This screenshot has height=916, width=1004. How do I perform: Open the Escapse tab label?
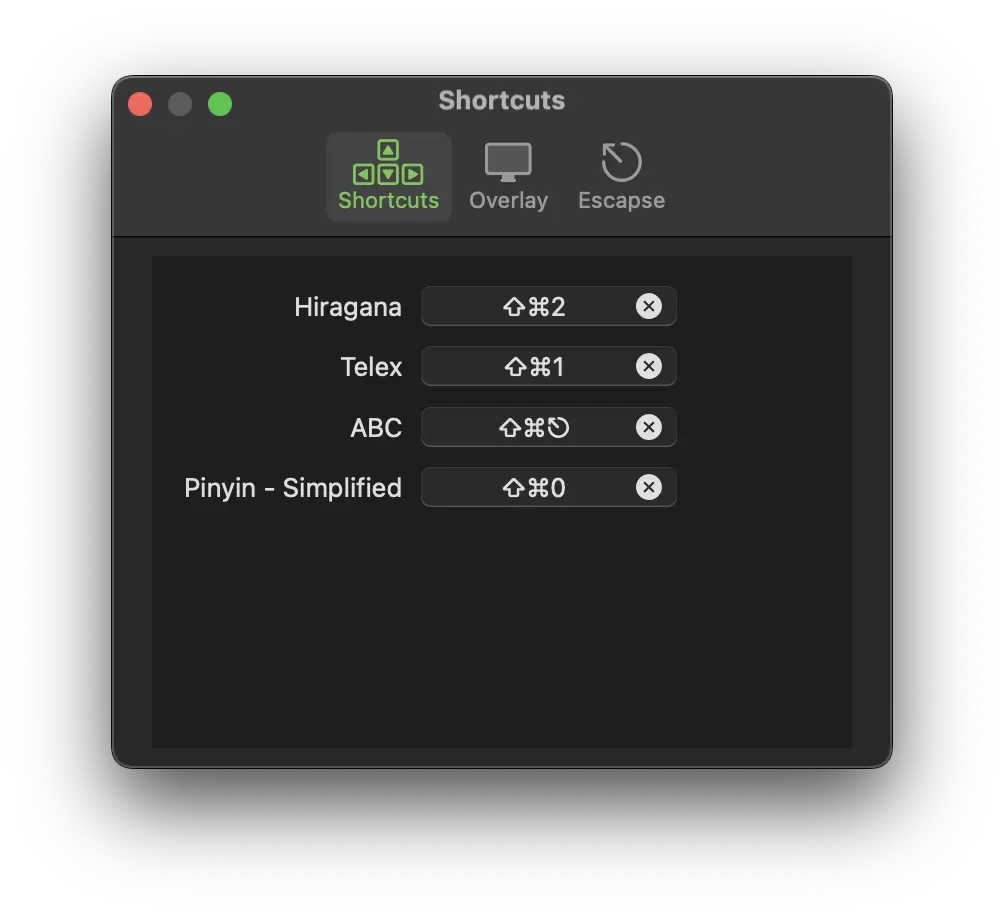pos(621,200)
